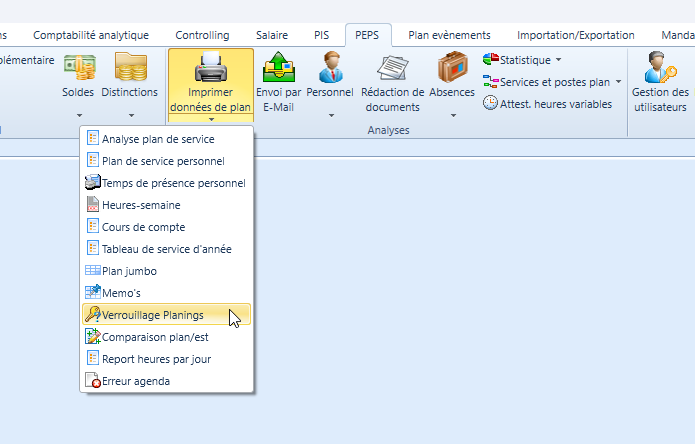Viewport: 695px width, 444px height.
Task: Switch to the Comptabilité analytique tab
Action: [91, 35]
